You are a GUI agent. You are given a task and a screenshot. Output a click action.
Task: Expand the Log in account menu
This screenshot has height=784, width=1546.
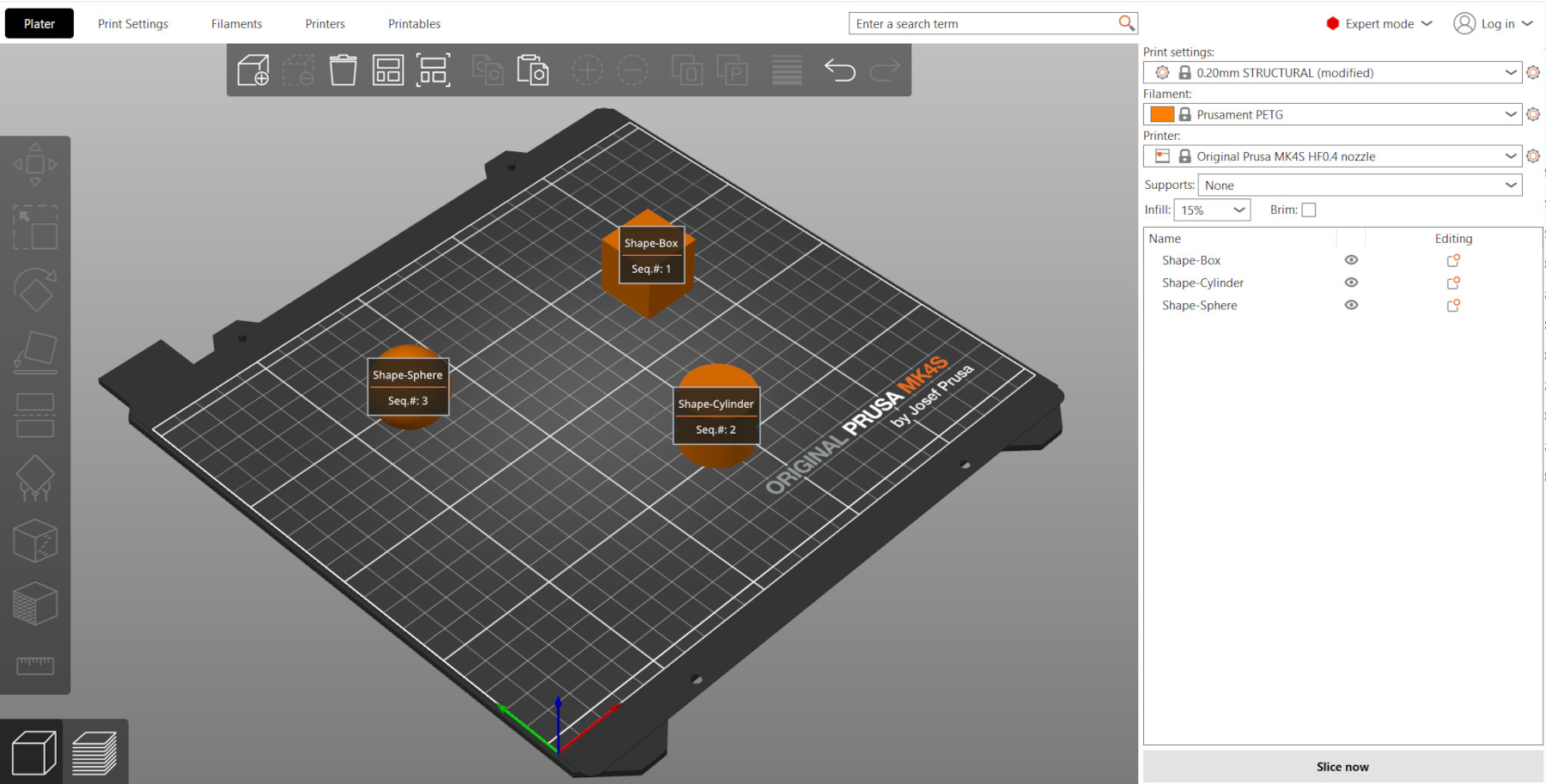(x=1493, y=24)
